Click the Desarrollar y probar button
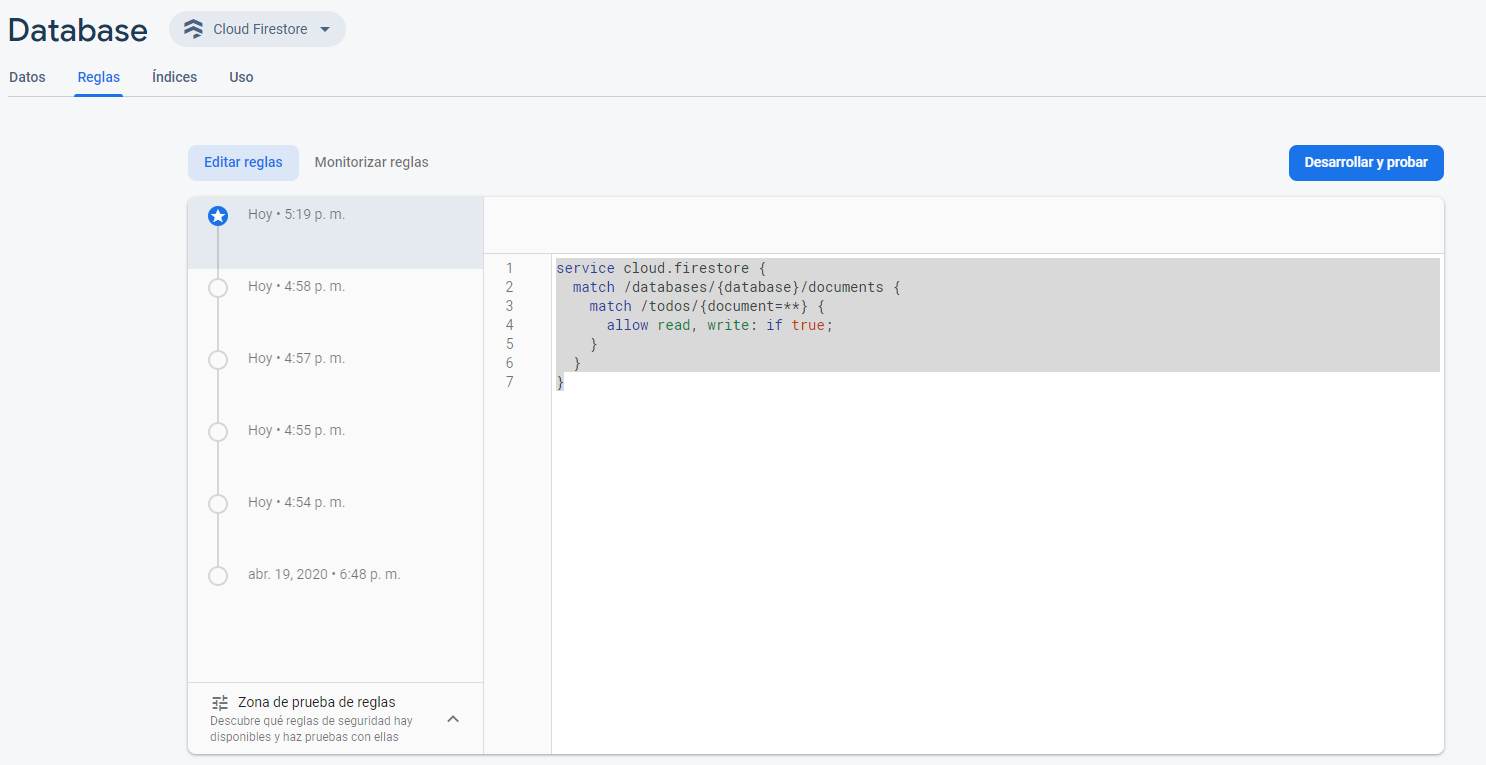This screenshot has height=765, width=1486. click(1366, 162)
